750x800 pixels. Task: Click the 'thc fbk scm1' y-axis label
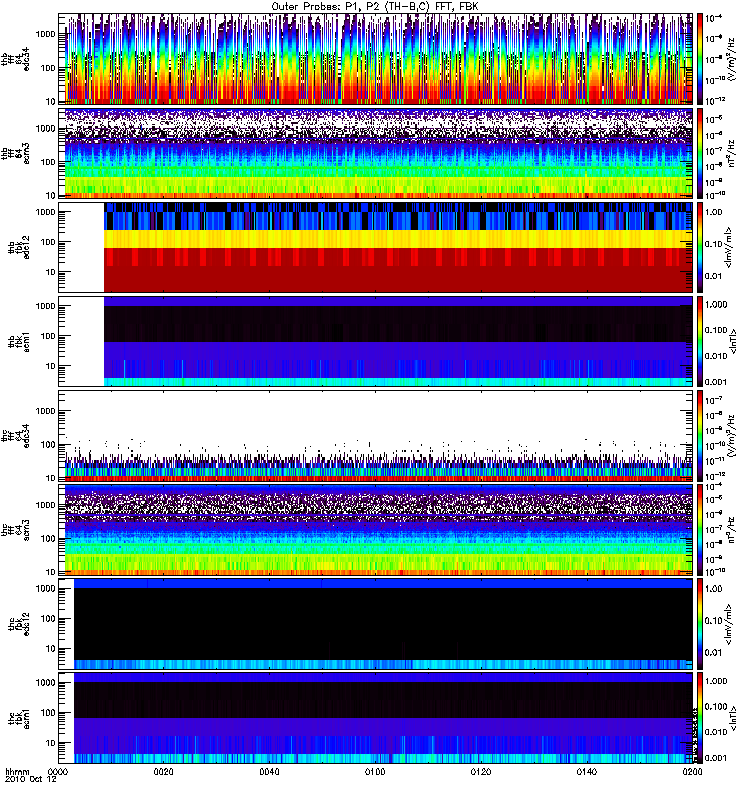[x=19, y=718]
